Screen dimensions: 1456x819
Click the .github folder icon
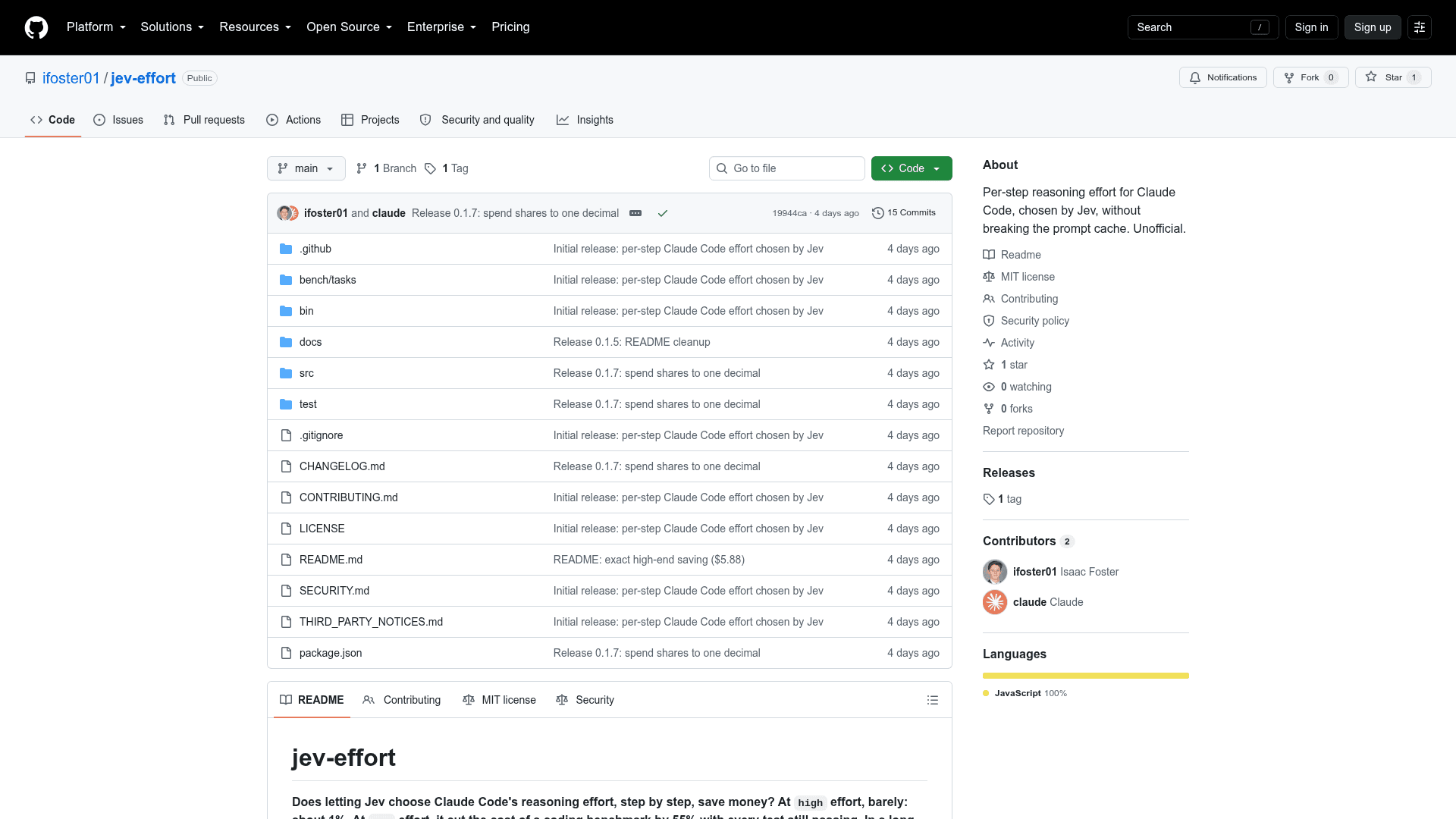pyautogui.click(x=286, y=249)
